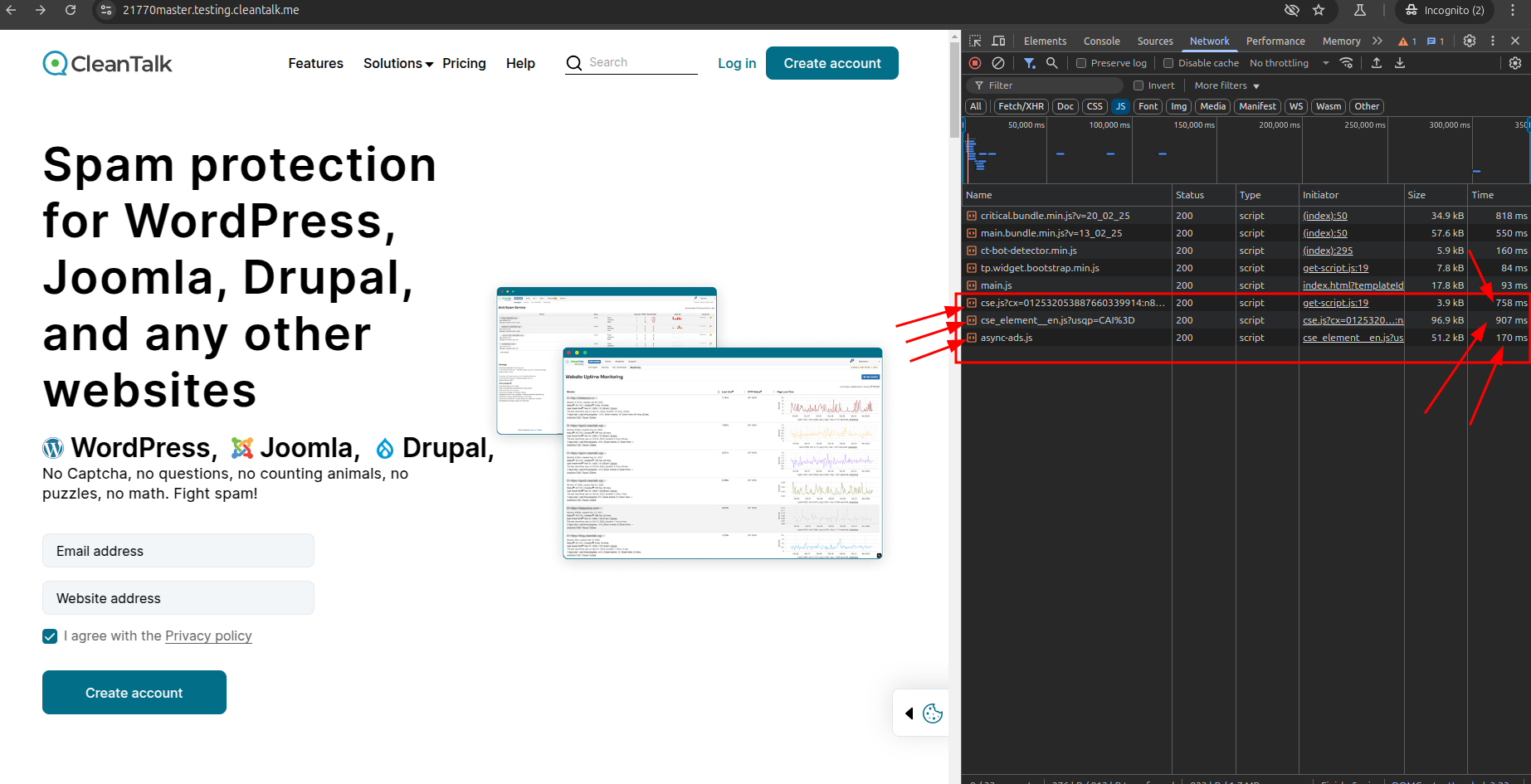Screen dimensions: 1531x784
Task: Expand the Solutions navigation menu
Action: [x=397, y=64]
